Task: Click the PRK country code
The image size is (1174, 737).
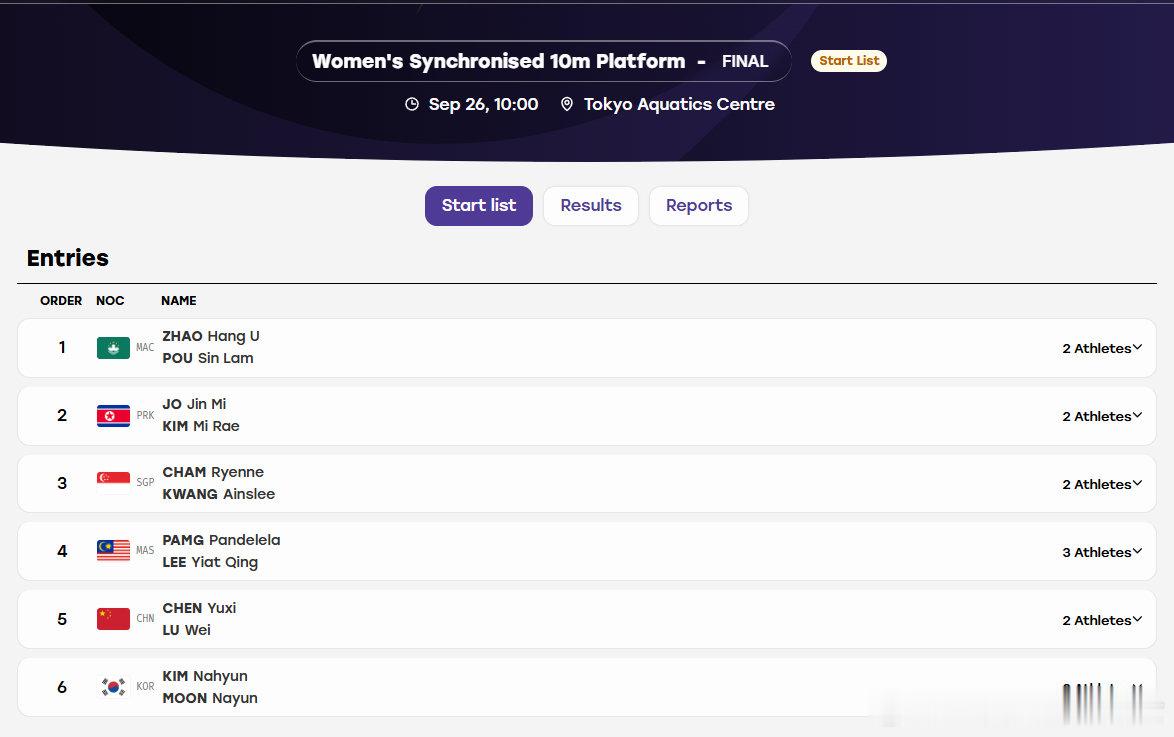Action: [145, 416]
